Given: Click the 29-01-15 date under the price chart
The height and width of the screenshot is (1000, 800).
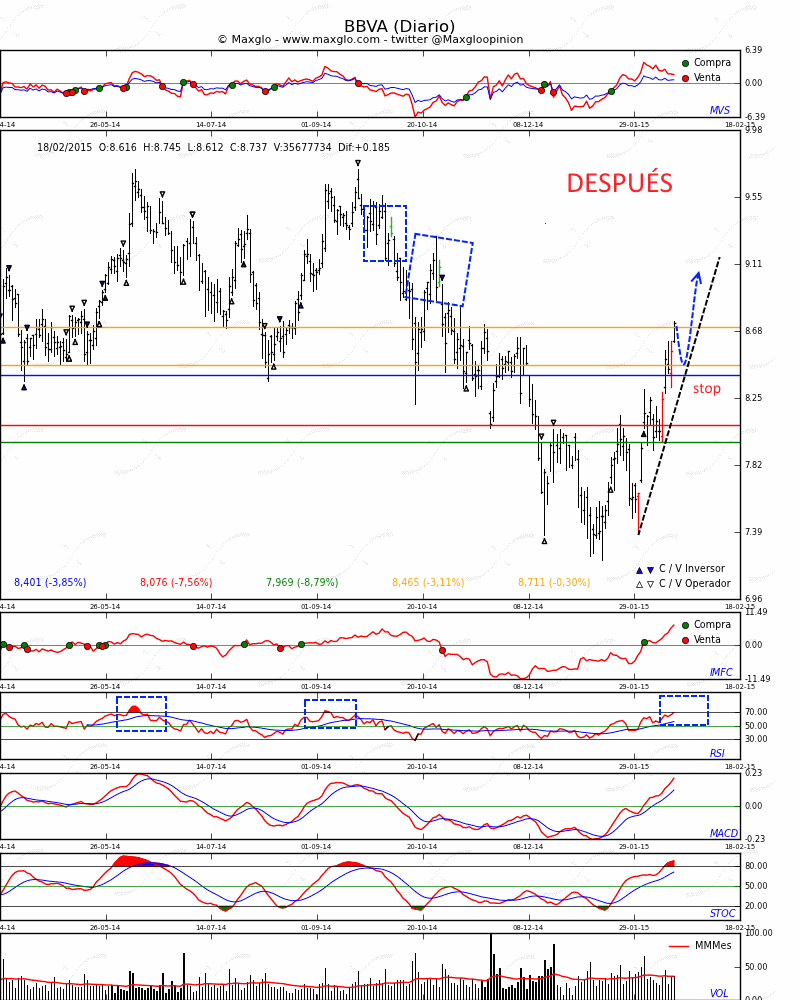Looking at the screenshot, I should (x=634, y=607).
